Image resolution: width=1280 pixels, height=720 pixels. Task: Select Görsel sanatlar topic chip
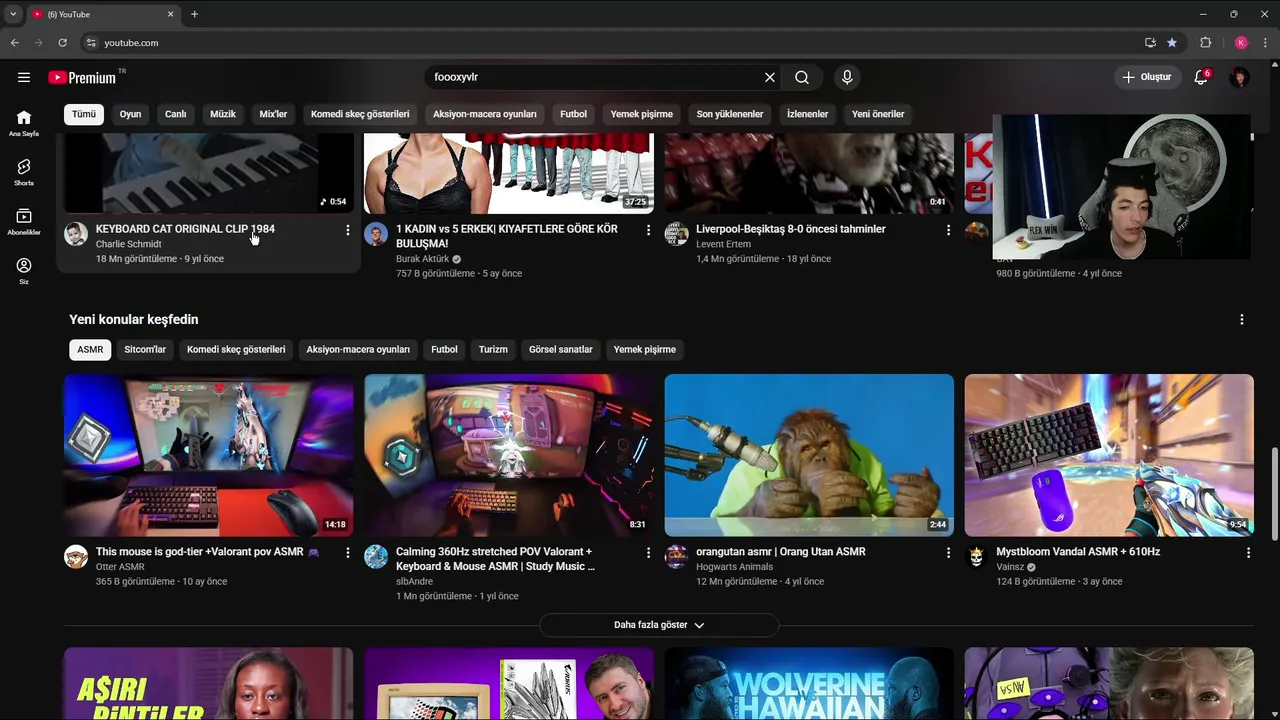point(561,350)
